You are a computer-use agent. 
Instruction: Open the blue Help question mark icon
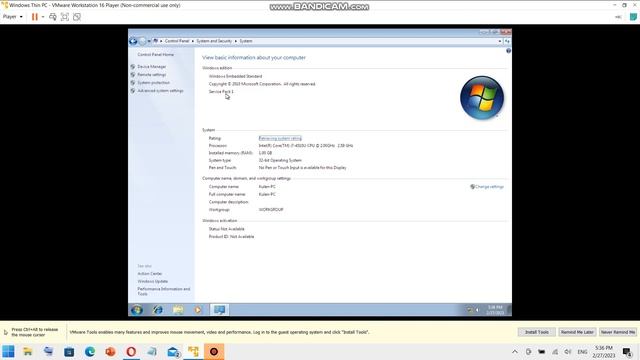[508, 51]
